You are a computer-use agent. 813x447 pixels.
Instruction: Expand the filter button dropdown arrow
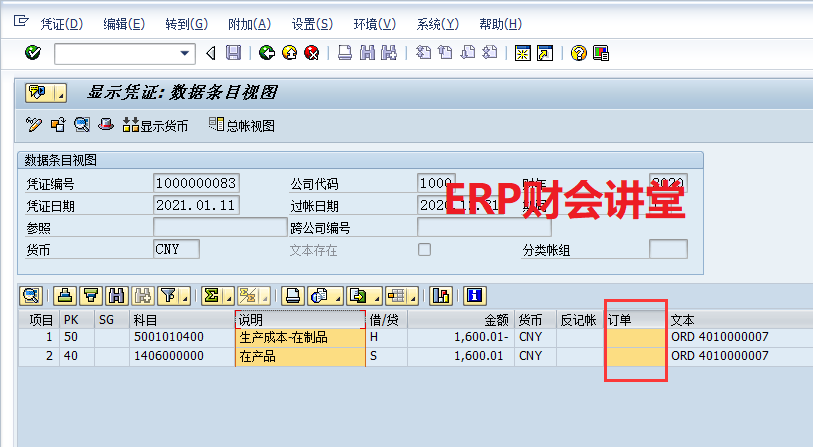pyautogui.click(x=184, y=296)
